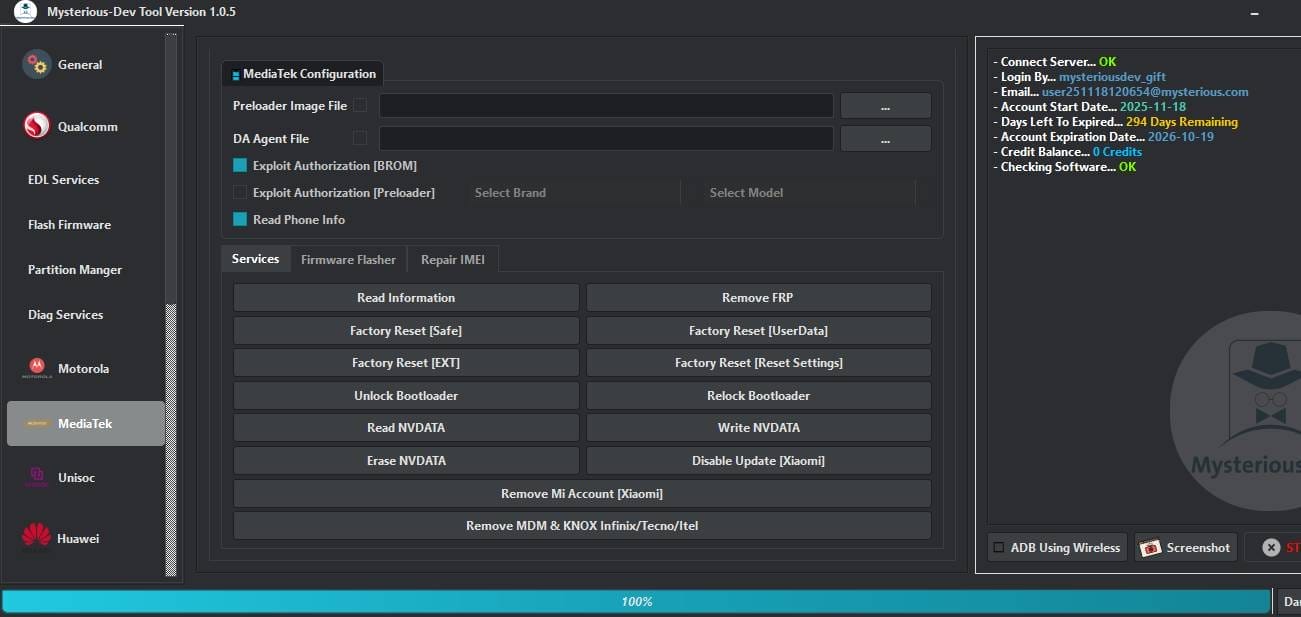Screen dimensions: 1301x617
Task: Expand the Select Model dropdown
Action: 799,192
